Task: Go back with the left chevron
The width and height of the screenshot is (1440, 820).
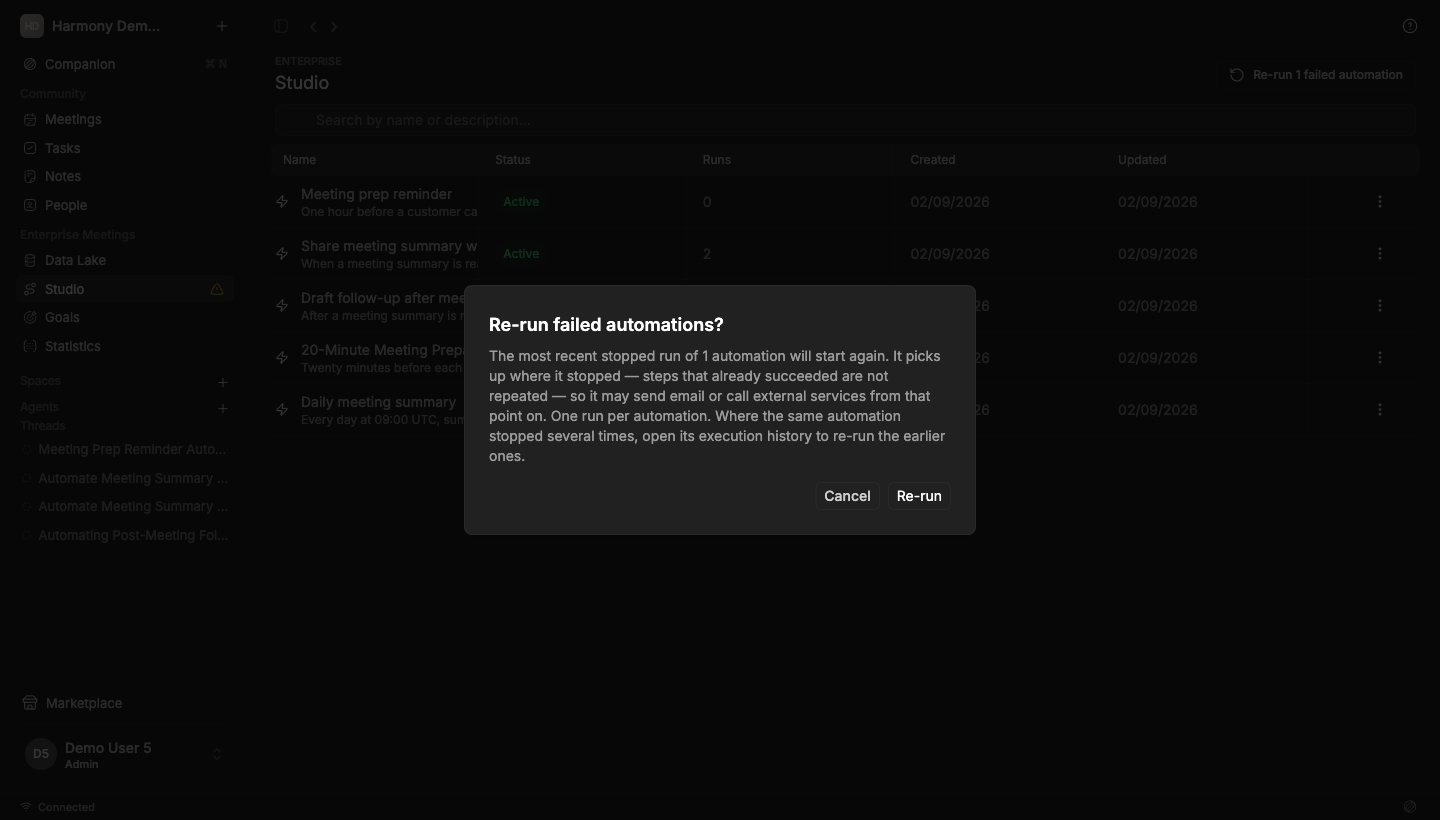Action: pos(313,27)
